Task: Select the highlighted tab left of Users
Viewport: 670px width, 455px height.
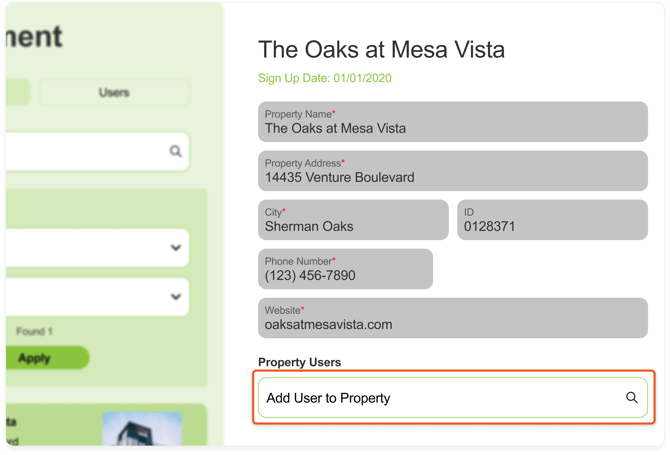Action: pos(14,92)
